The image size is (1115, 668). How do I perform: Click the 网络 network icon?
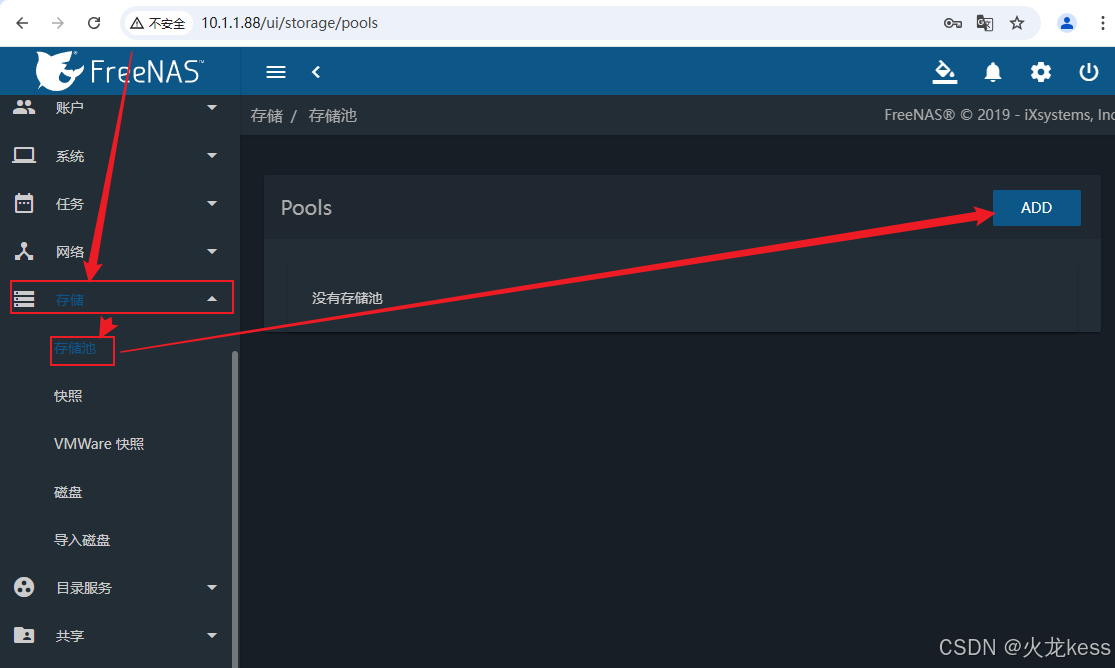coord(24,251)
